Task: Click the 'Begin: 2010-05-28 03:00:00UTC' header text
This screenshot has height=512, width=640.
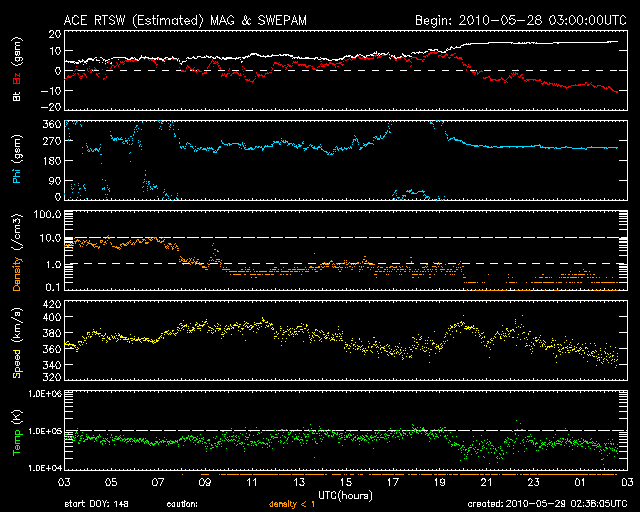Action: tap(521, 20)
